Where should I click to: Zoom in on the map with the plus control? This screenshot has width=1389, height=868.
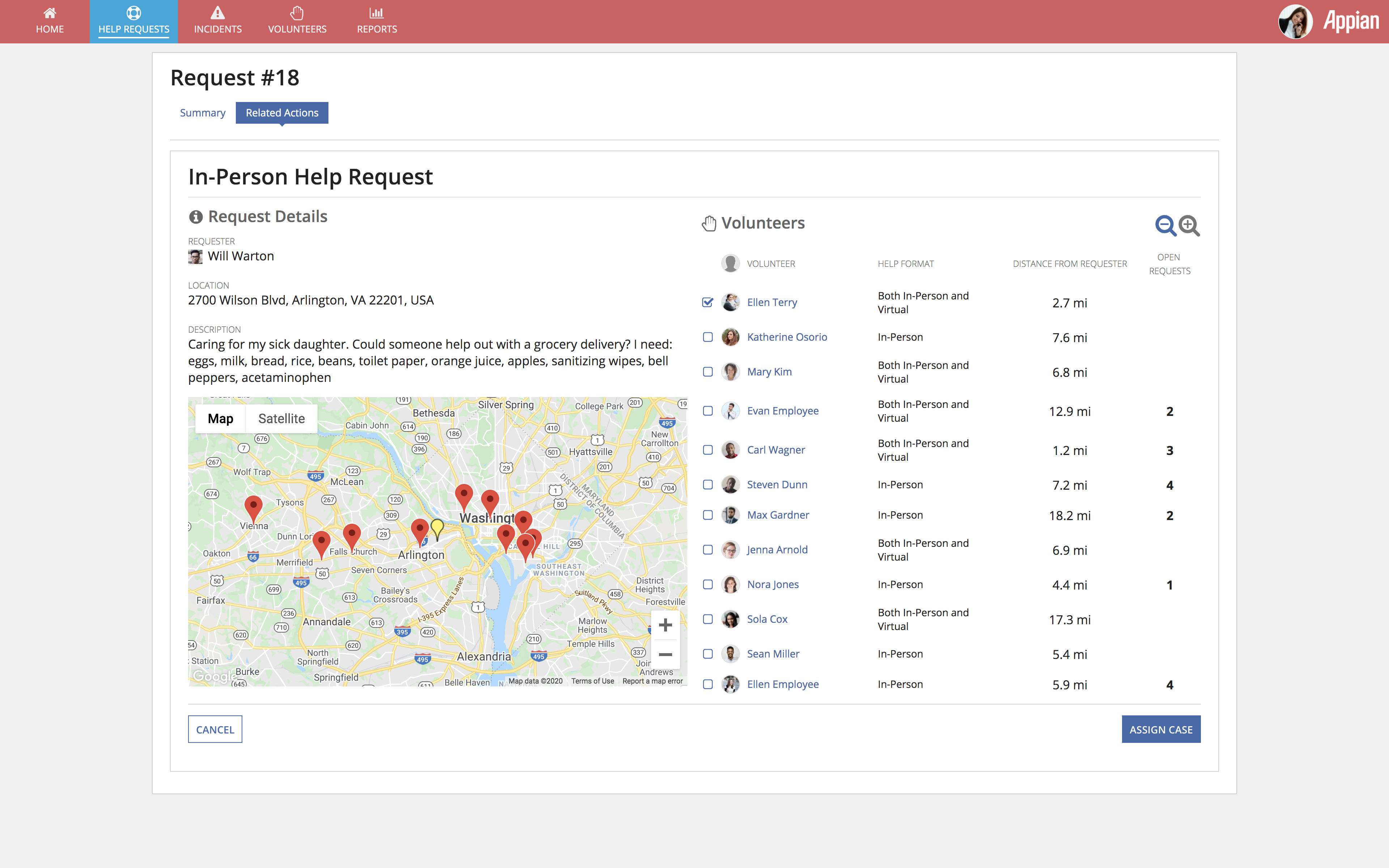666,625
